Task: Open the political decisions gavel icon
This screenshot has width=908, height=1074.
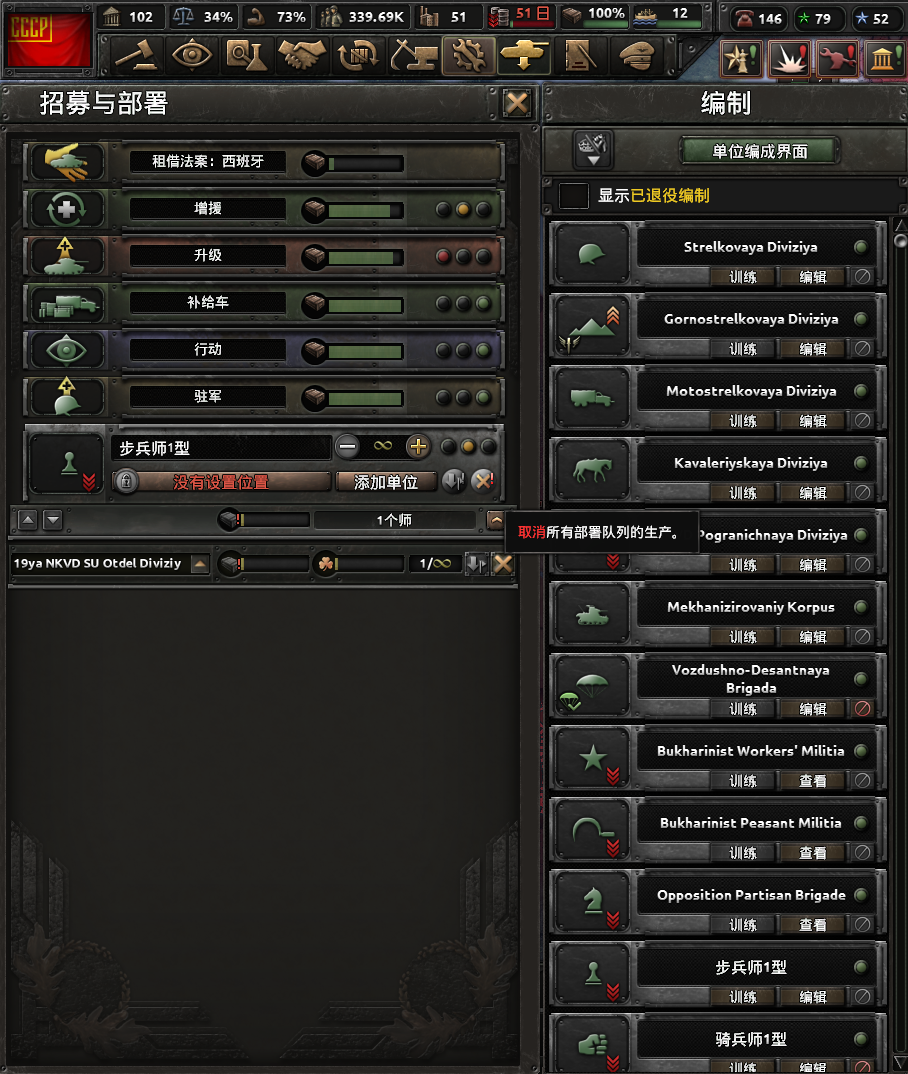Action: 136,55
